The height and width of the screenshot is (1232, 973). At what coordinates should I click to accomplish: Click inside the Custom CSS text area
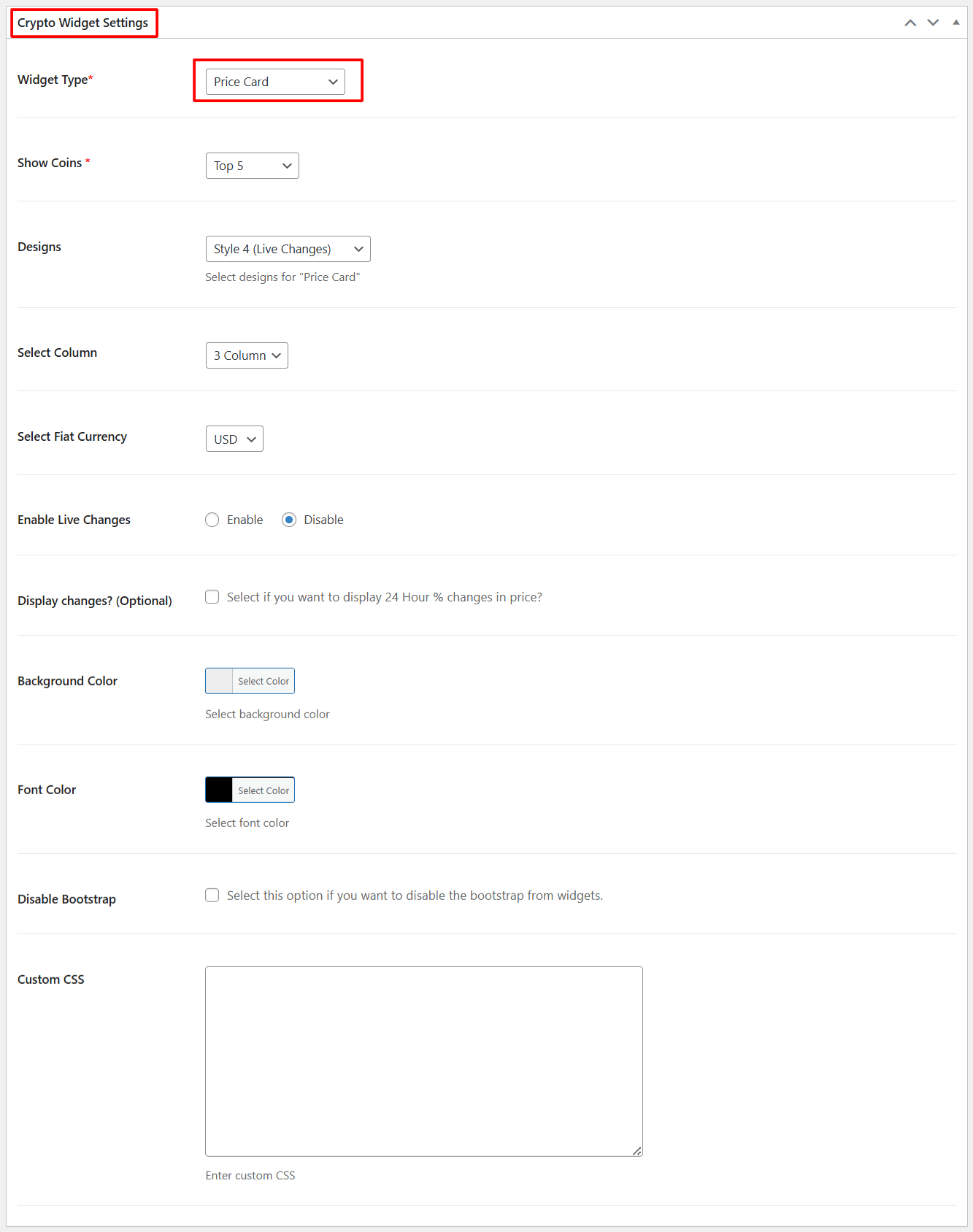(423, 1060)
